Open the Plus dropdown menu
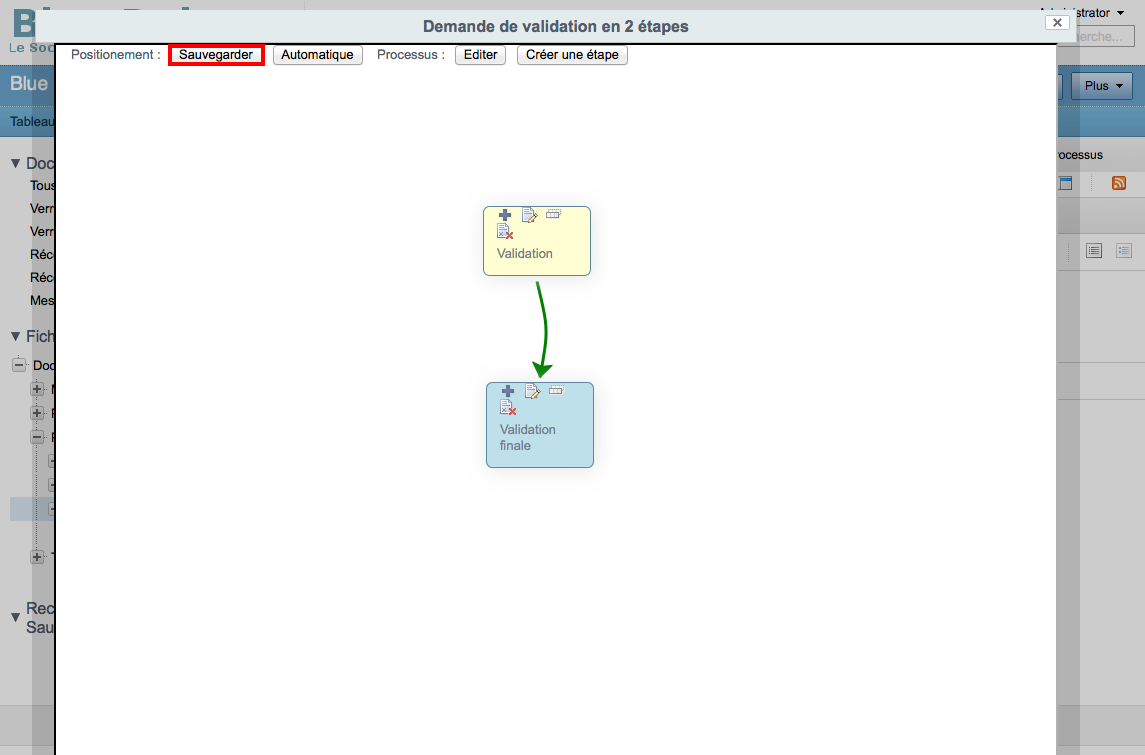This screenshot has width=1145, height=755. pos(1102,86)
